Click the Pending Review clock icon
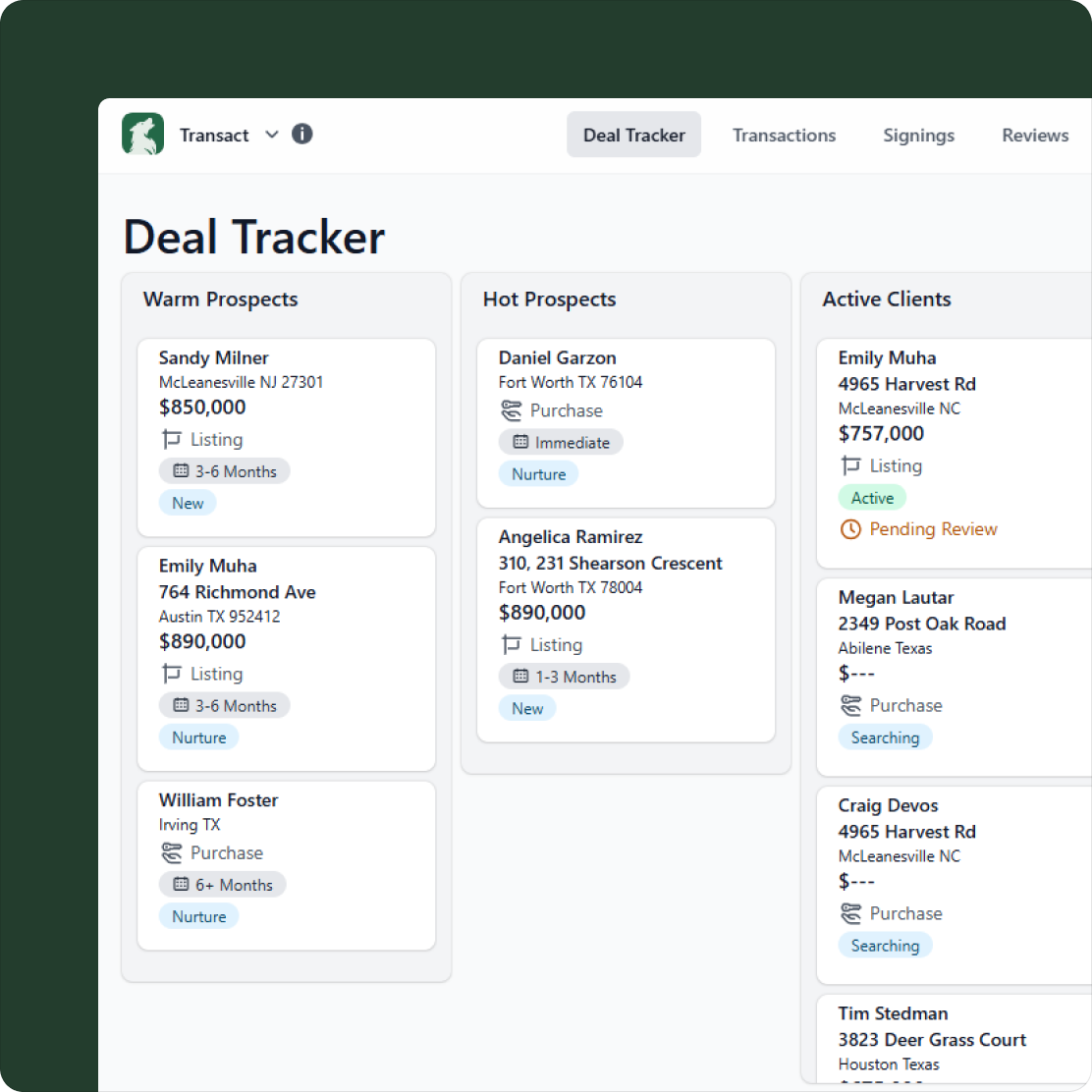Viewport: 1092px width, 1092px height. (850, 529)
